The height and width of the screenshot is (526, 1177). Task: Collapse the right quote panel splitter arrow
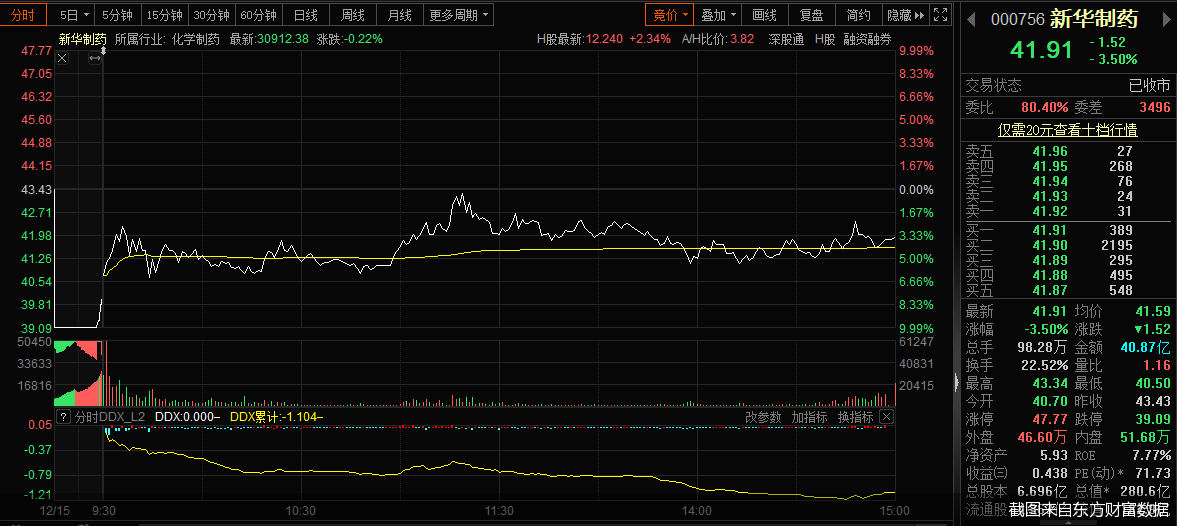(957, 383)
